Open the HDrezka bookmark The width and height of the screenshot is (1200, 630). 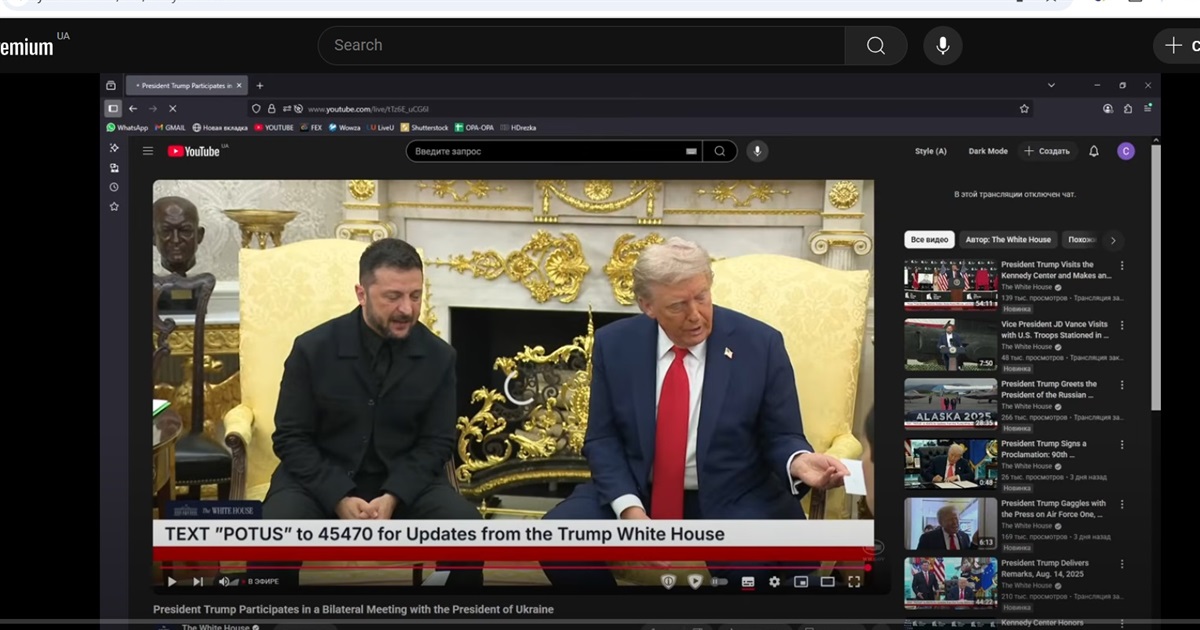[519, 128]
